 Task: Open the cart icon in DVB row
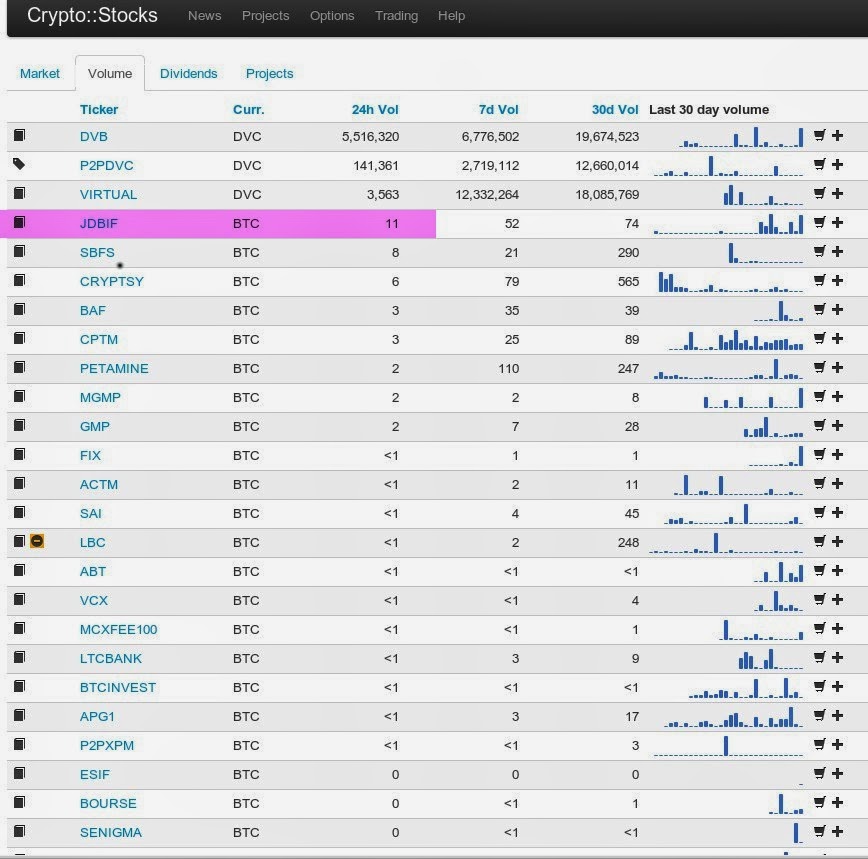pos(819,136)
